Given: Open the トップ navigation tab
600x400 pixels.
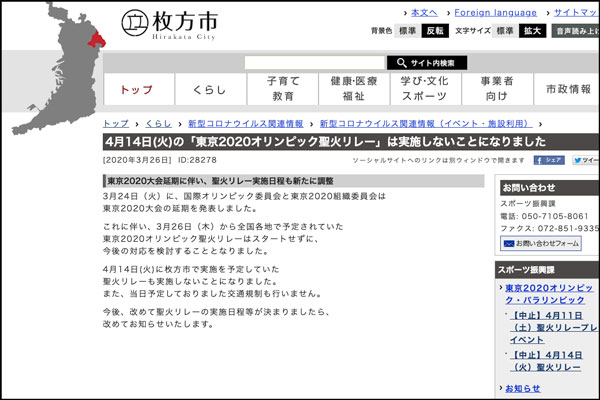Looking at the screenshot, I should pyautogui.click(x=136, y=89).
